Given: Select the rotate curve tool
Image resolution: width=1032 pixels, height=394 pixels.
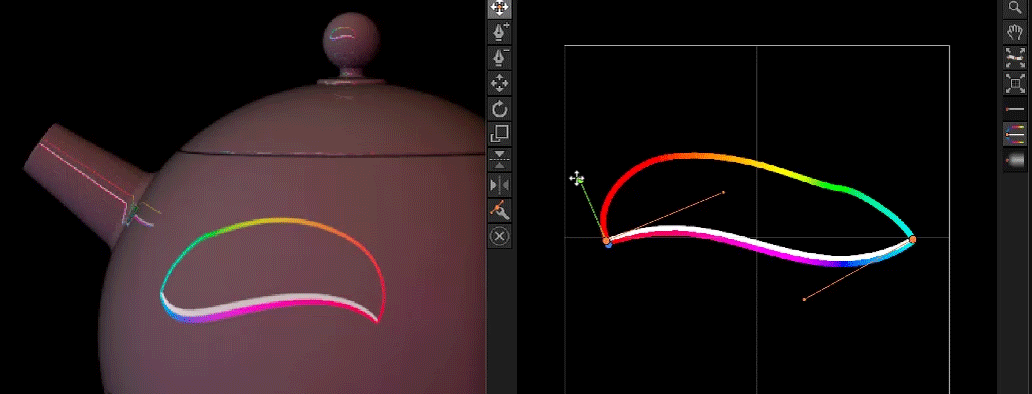Looking at the screenshot, I should click(x=500, y=109).
